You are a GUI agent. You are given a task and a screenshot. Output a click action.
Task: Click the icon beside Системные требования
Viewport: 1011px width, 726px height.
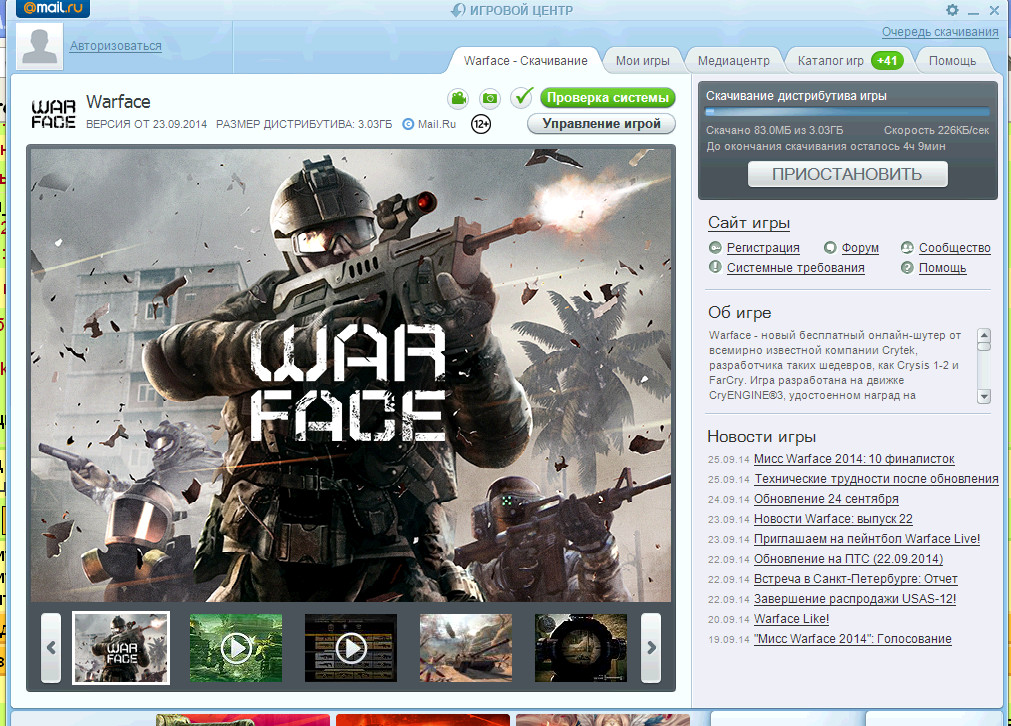(715, 267)
